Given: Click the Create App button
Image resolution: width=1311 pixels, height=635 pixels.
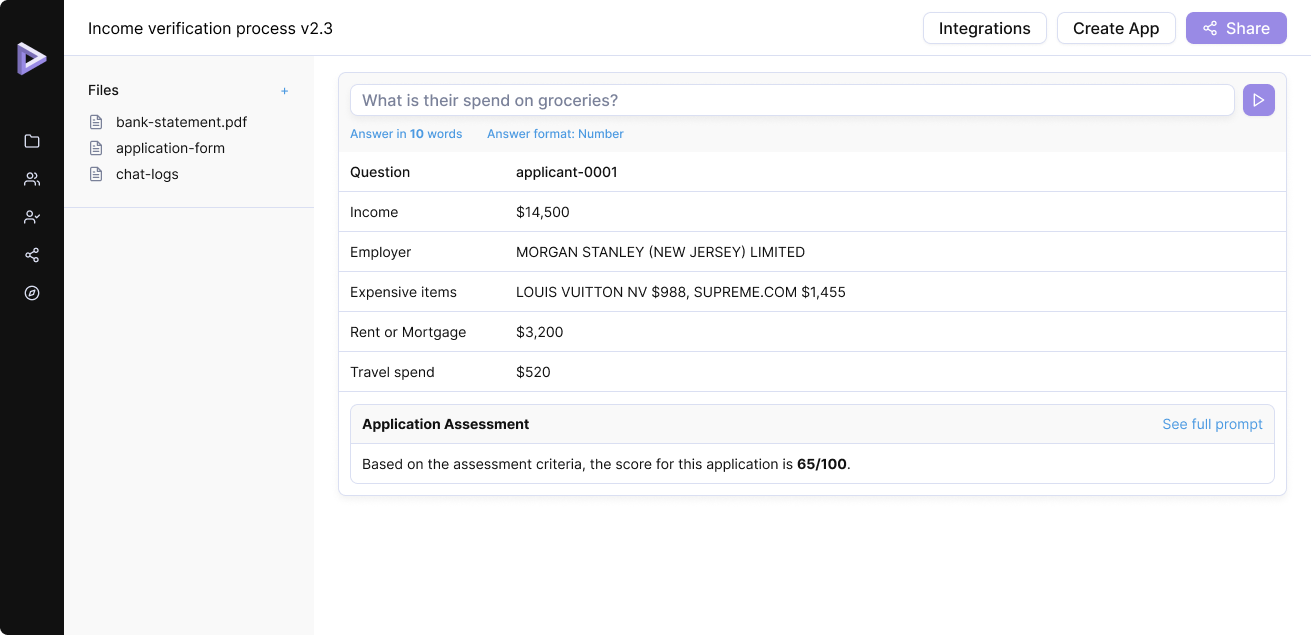Looking at the screenshot, I should click(x=1115, y=28).
